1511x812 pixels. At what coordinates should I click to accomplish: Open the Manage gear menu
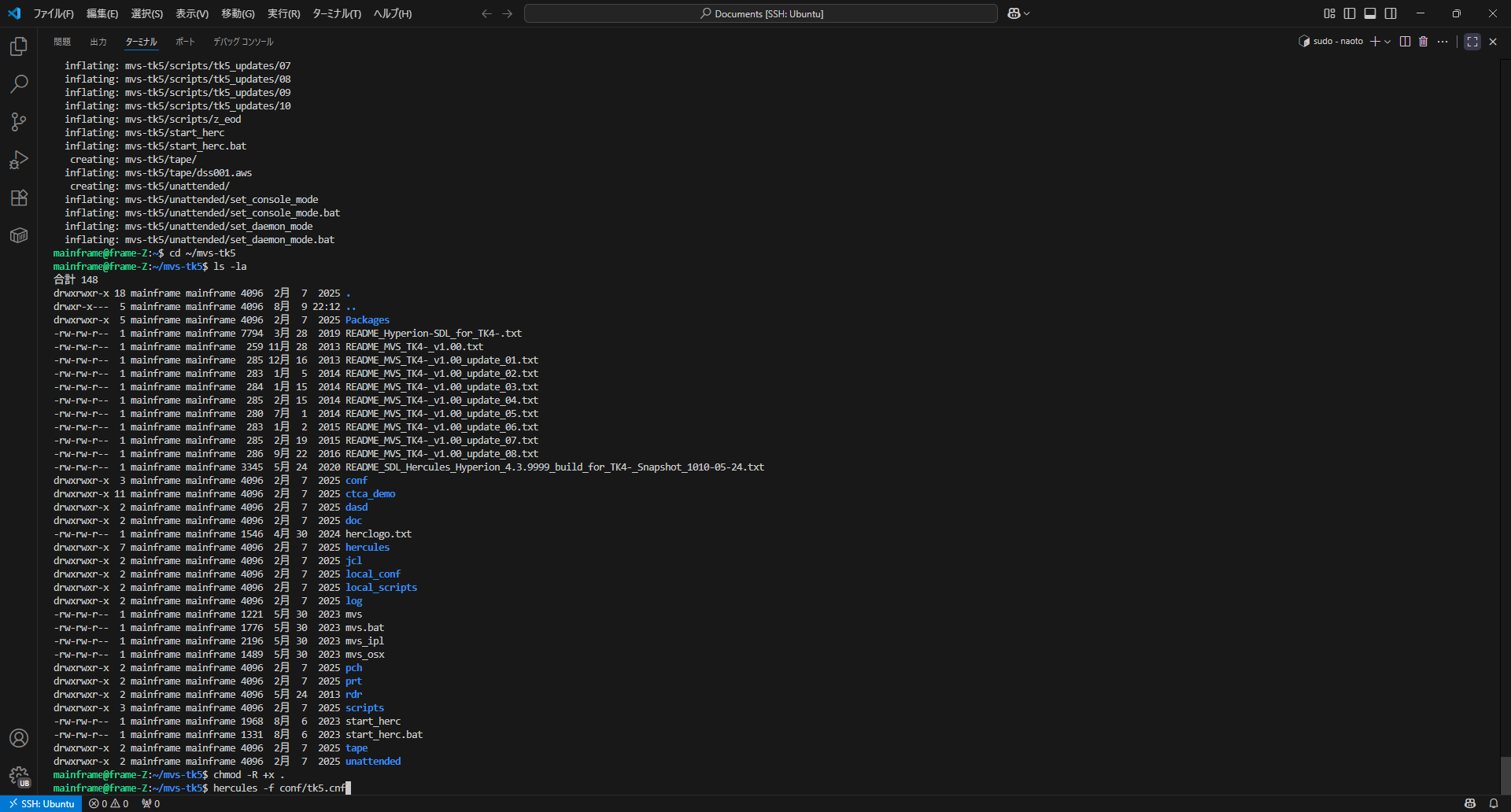19,776
